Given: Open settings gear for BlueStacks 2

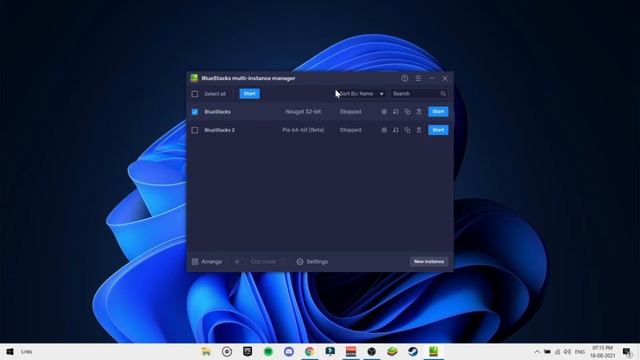Looking at the screenshot, I should pos(384,130).
